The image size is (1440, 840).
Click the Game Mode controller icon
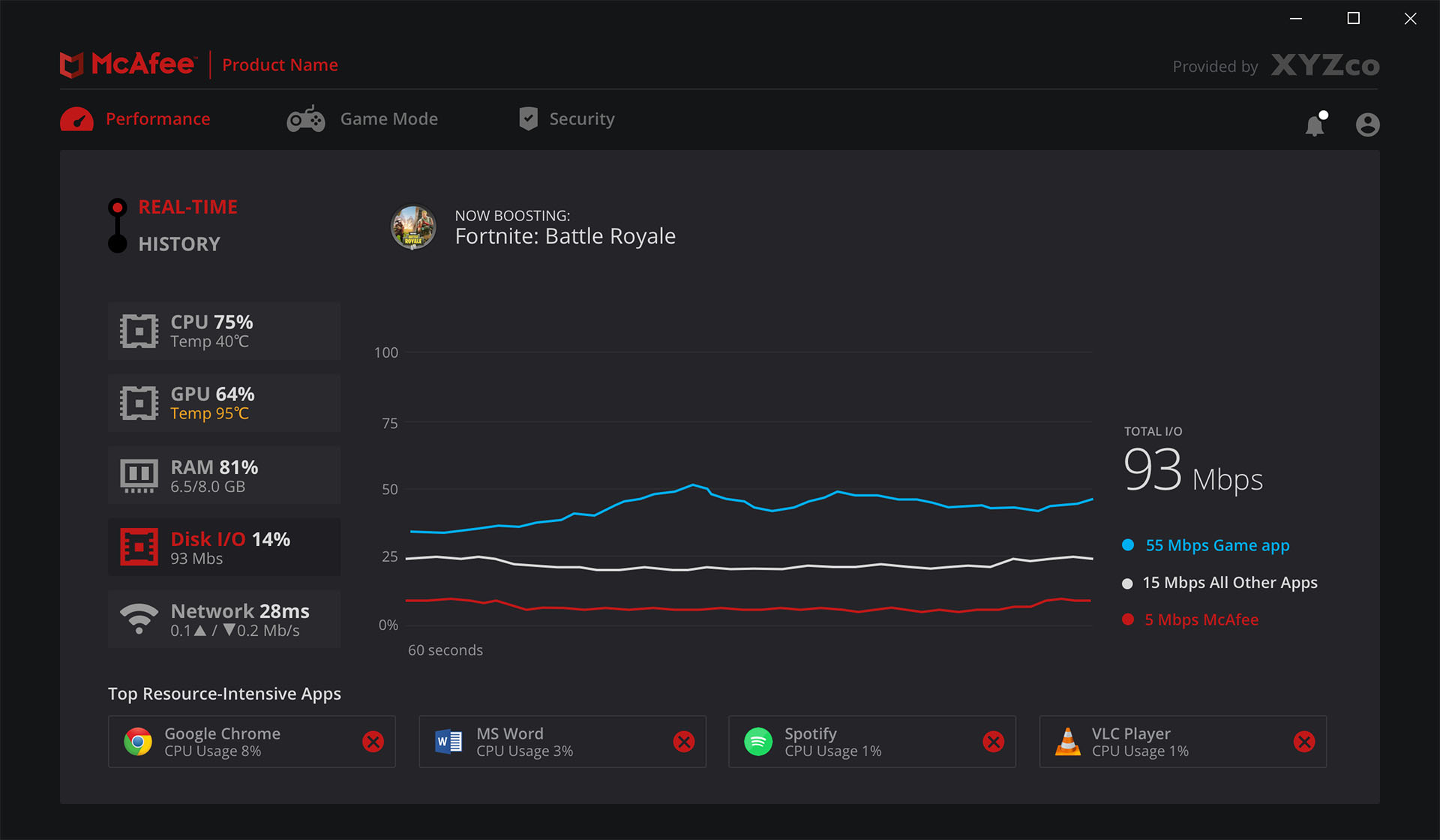tap(306, 119)
